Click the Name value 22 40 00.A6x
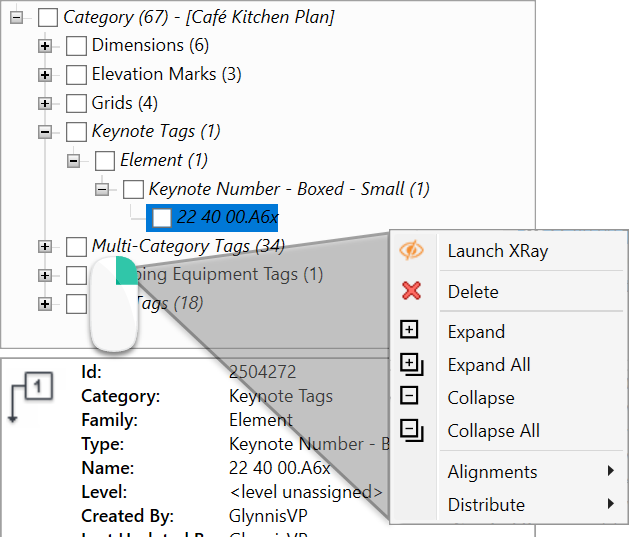The height and width of the screenshot is (537, 629). [x=280, y=468]
